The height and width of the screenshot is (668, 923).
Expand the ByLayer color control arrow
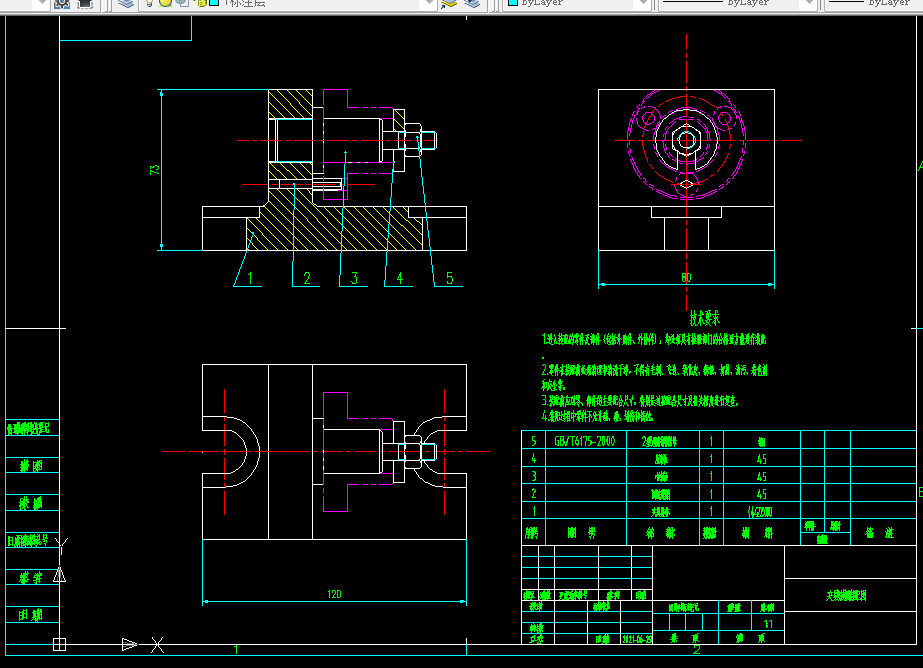tap(642, 3)
